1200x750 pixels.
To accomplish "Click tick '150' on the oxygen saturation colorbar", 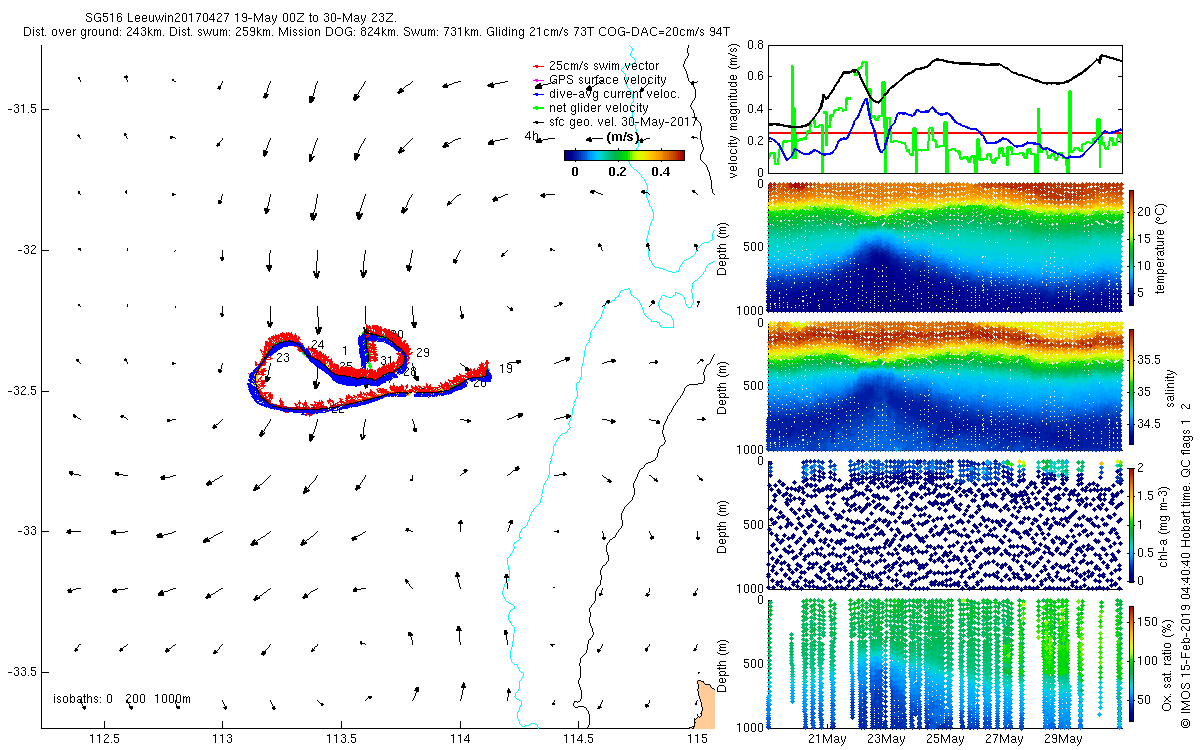I will pos(1150,622).
